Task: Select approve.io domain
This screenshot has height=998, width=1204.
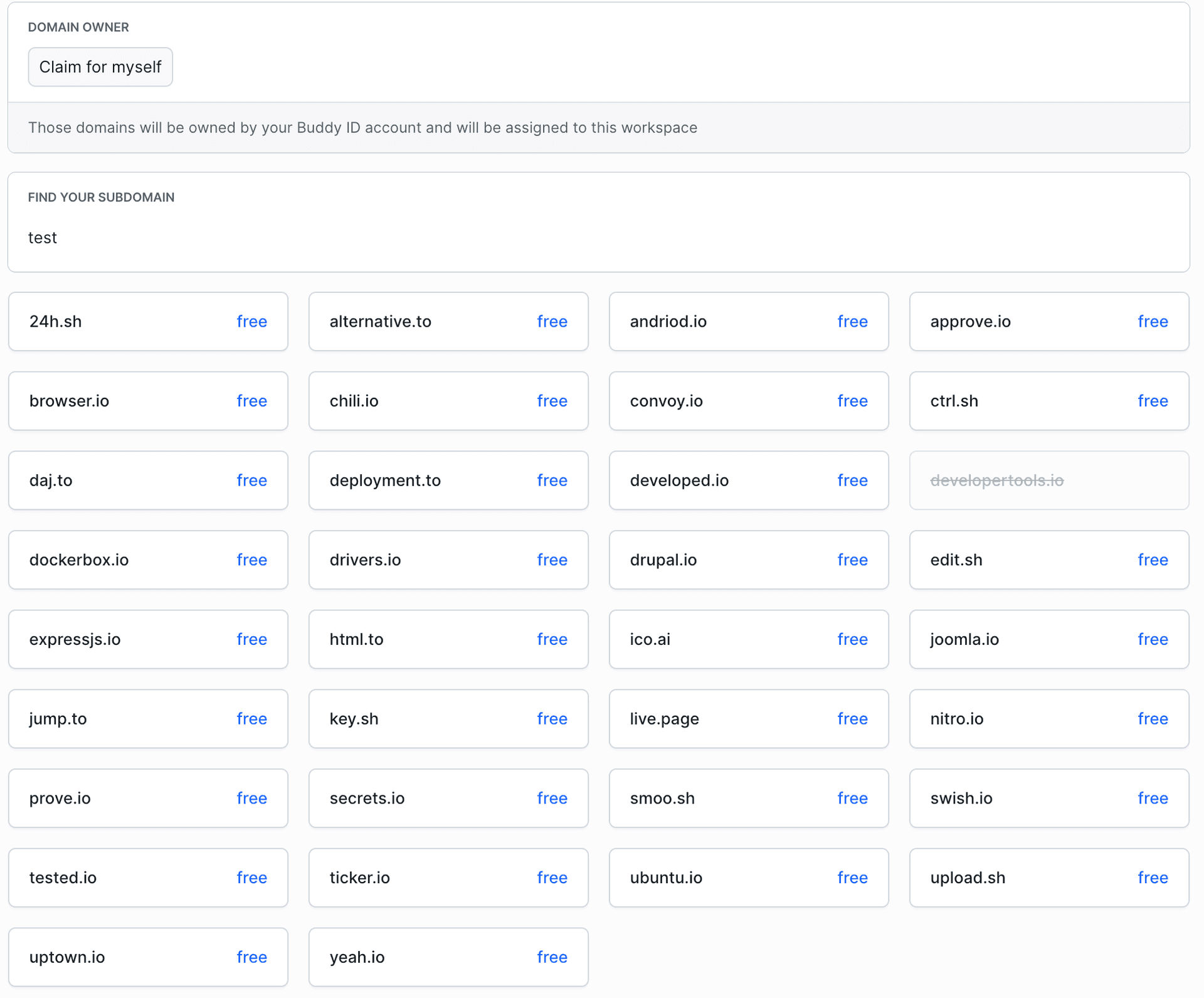Action: pyautogui.click(x=1049, y=321)
